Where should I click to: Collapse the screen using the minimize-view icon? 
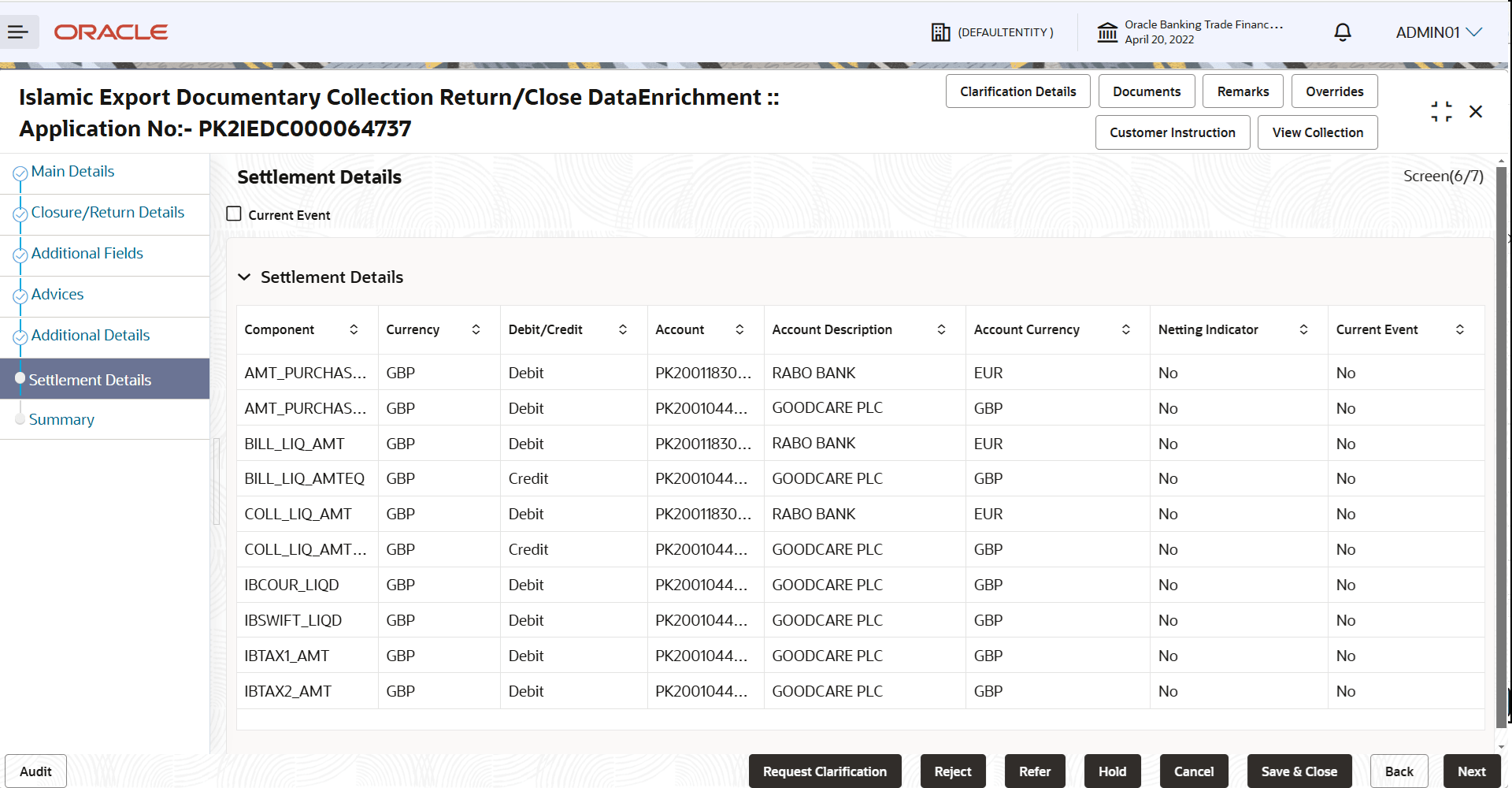[x=1441, y=112]
